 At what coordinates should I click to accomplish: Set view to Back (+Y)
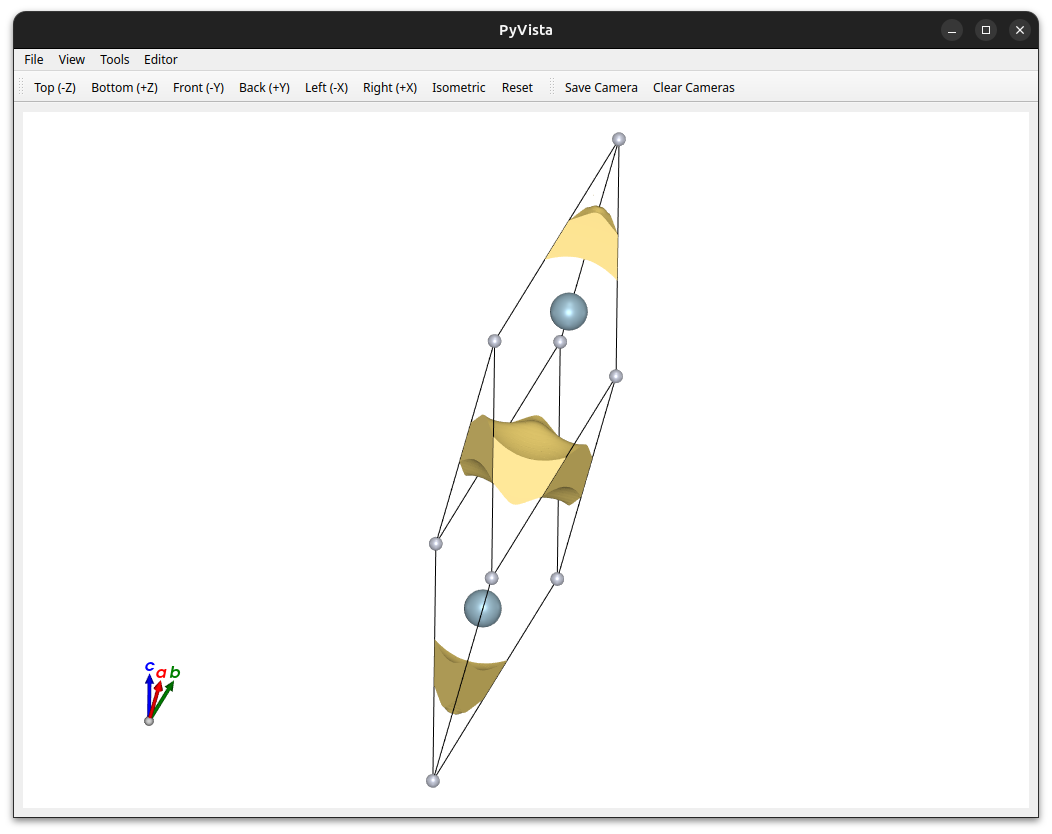(x=264, y=87)
